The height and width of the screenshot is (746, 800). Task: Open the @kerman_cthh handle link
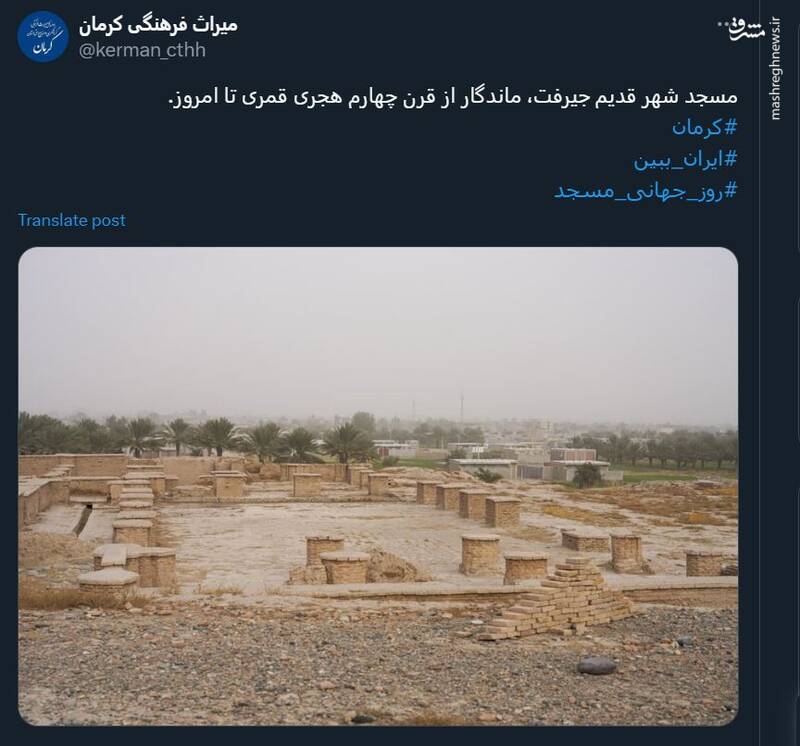(x=142, y=50)
